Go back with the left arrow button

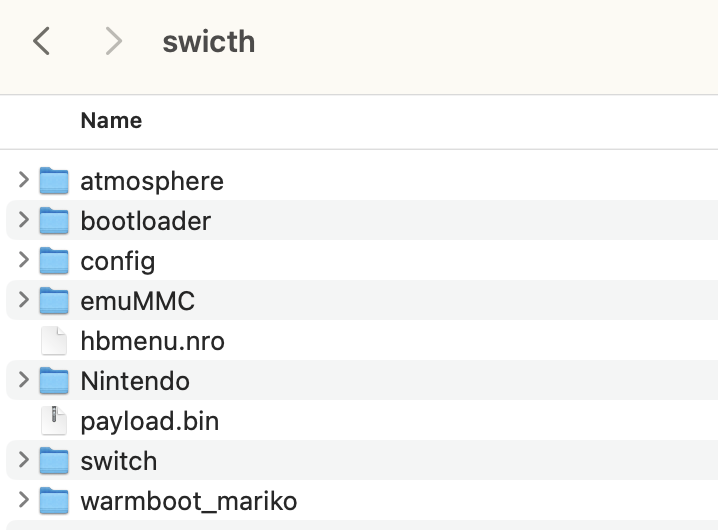(x=41, y=41)
